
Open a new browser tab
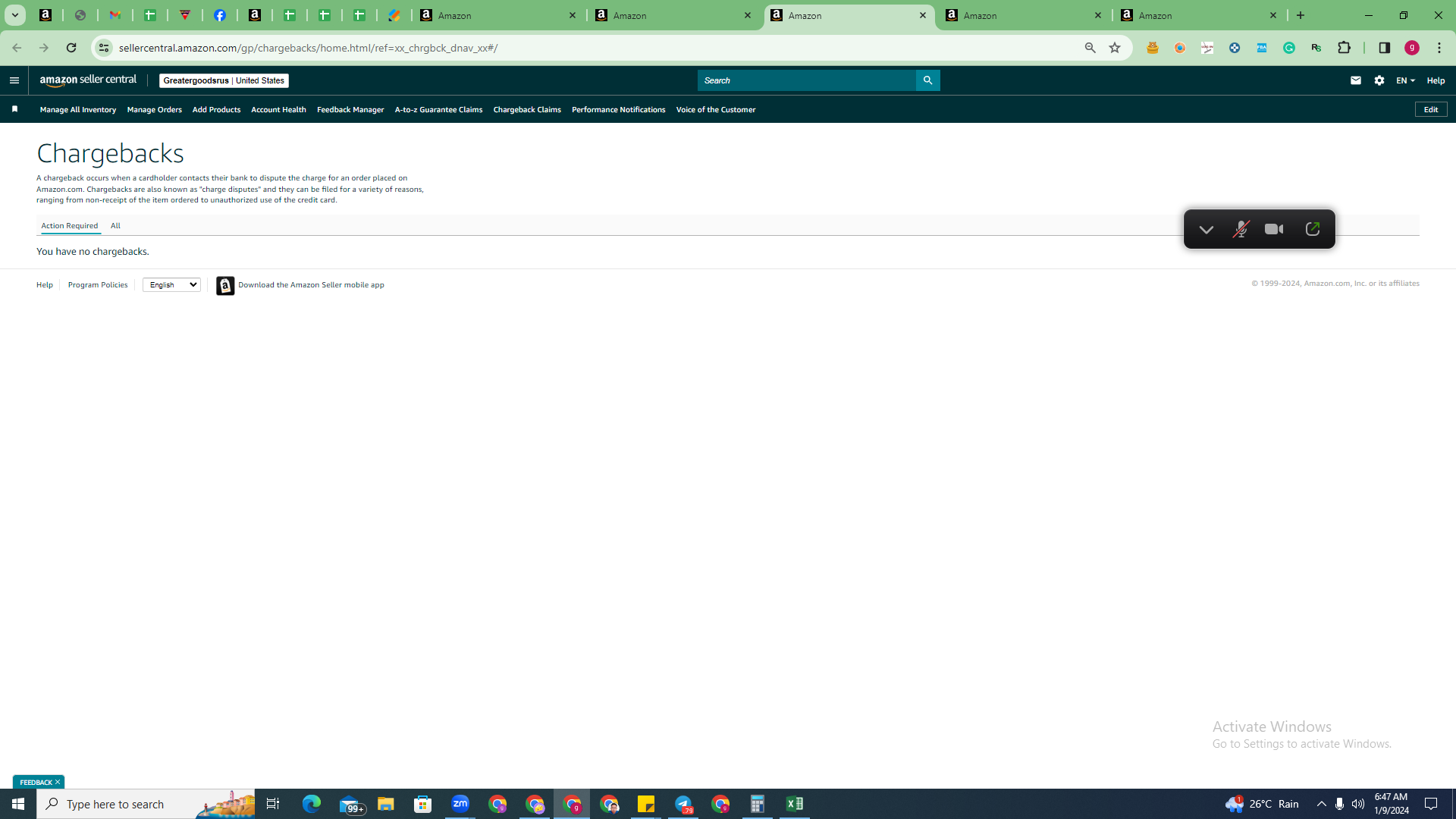click(1301, 15)
